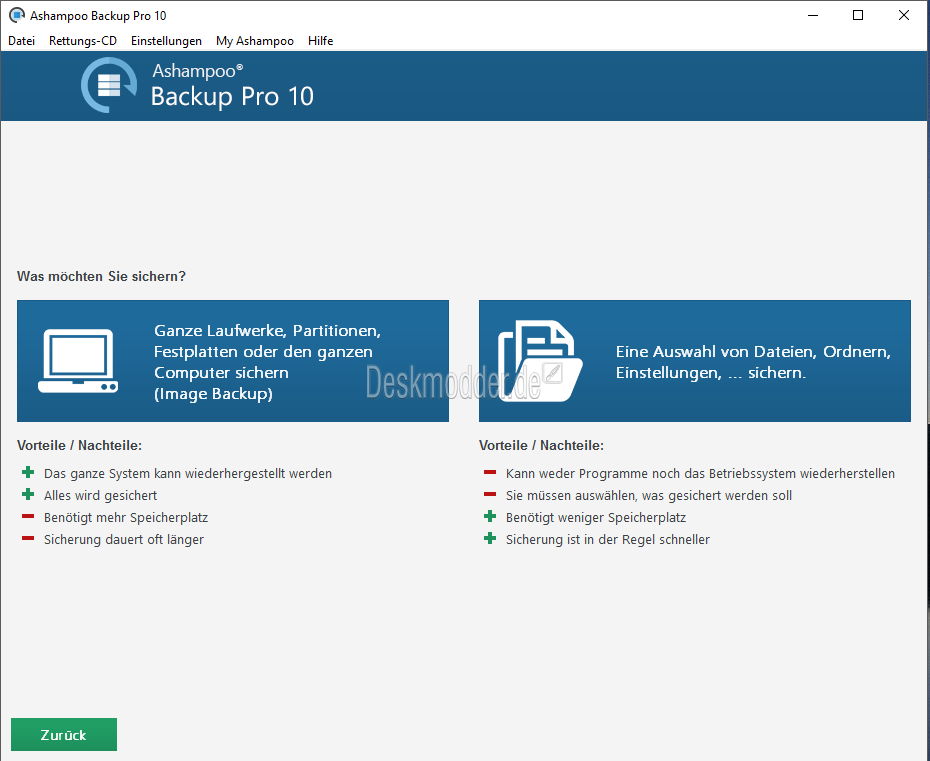Screen dimensions: 930x761
Task: Click the text 'Was möchten Sie sichern?'
Action: 101,276
